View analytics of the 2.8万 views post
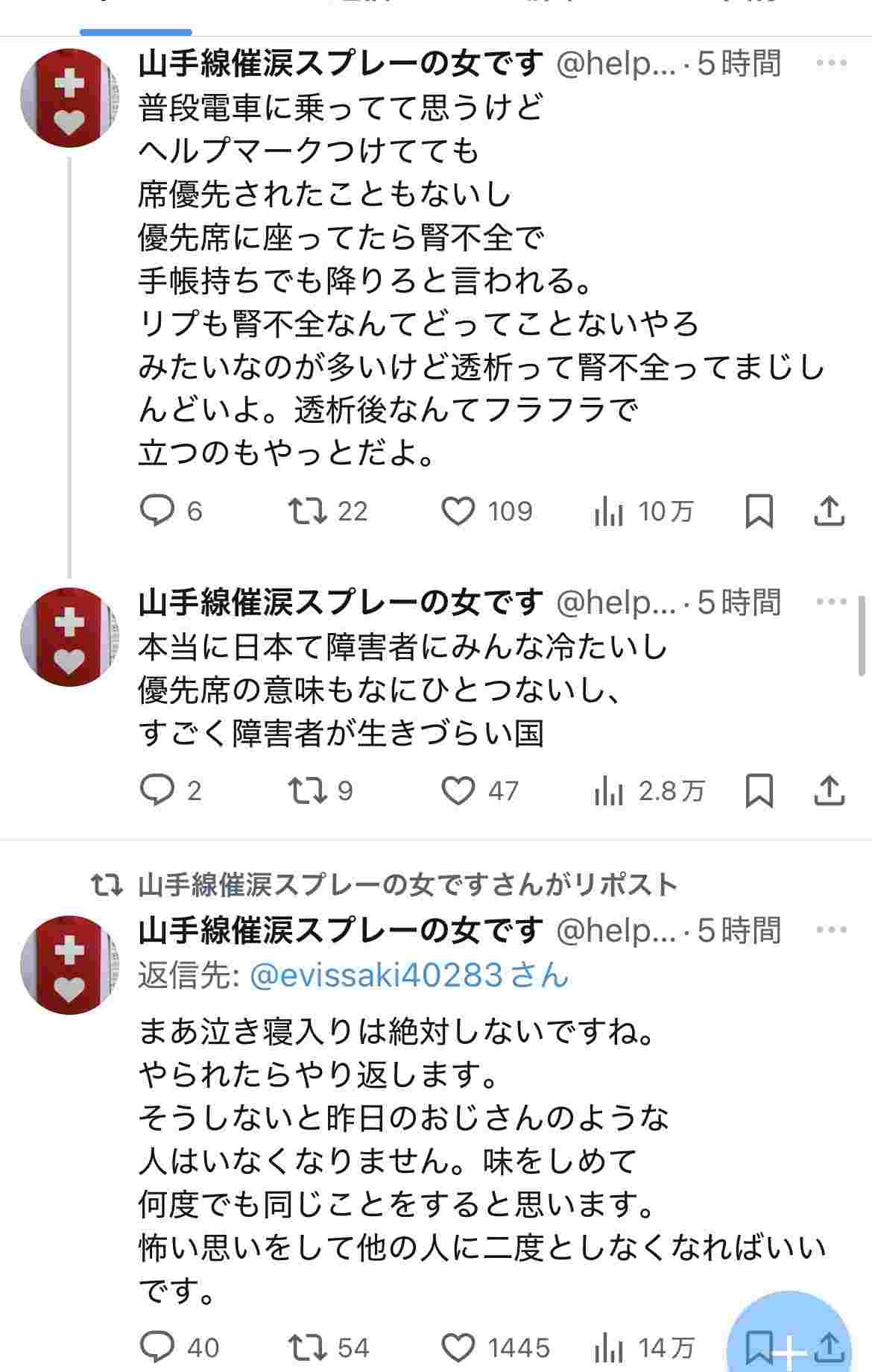Screen dimensions: 872x1372 [x=609, y=790]
